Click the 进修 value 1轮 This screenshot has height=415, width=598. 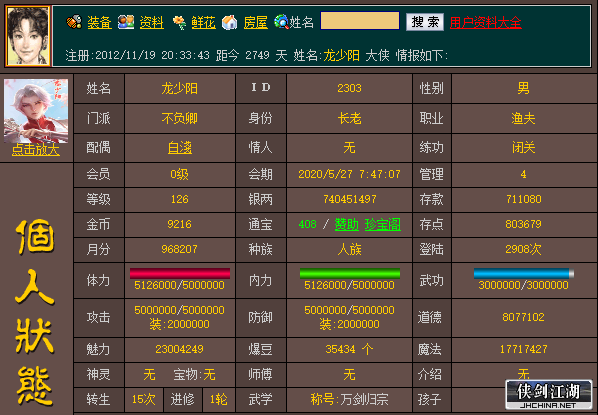click(x=219, y=400)
